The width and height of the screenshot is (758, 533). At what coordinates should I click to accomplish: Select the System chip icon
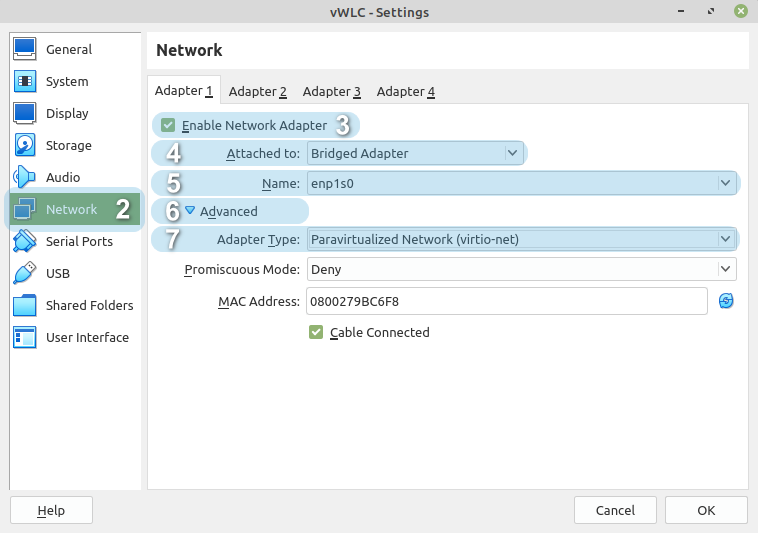pyautogui.click(x=25, y=81)
